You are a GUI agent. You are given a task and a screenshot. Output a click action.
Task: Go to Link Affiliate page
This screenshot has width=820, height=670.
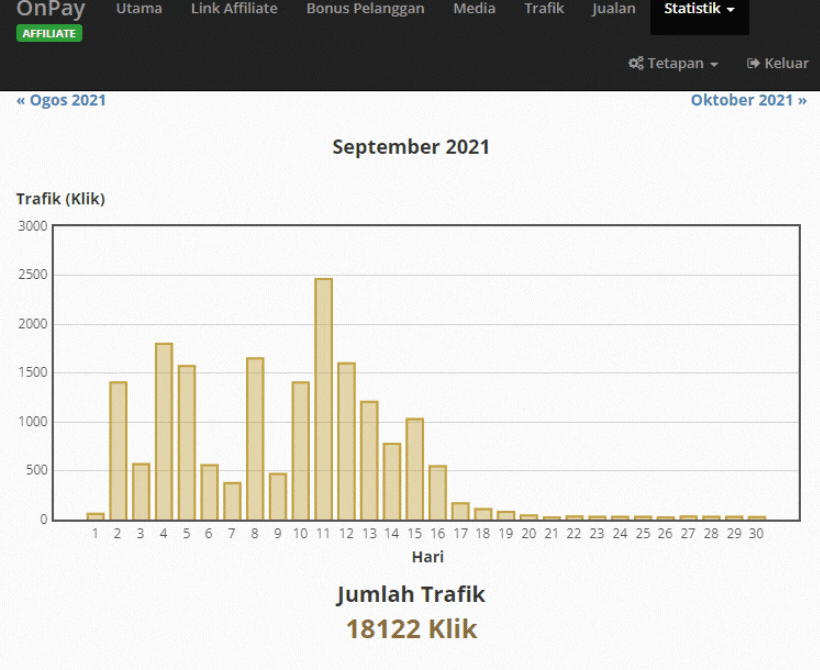[x=234, y=10]
